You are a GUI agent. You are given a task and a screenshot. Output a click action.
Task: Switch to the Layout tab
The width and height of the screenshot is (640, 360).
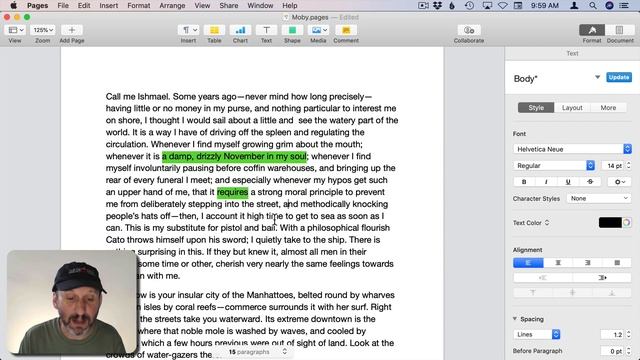[572, 107]
